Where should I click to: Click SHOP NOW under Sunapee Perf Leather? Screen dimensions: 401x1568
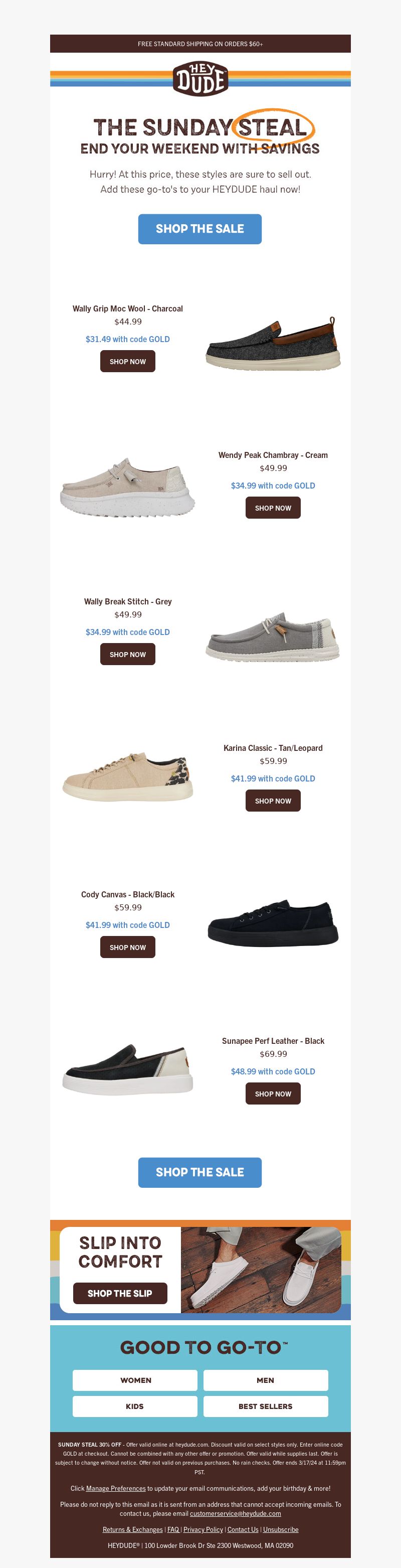(273, 1093)
